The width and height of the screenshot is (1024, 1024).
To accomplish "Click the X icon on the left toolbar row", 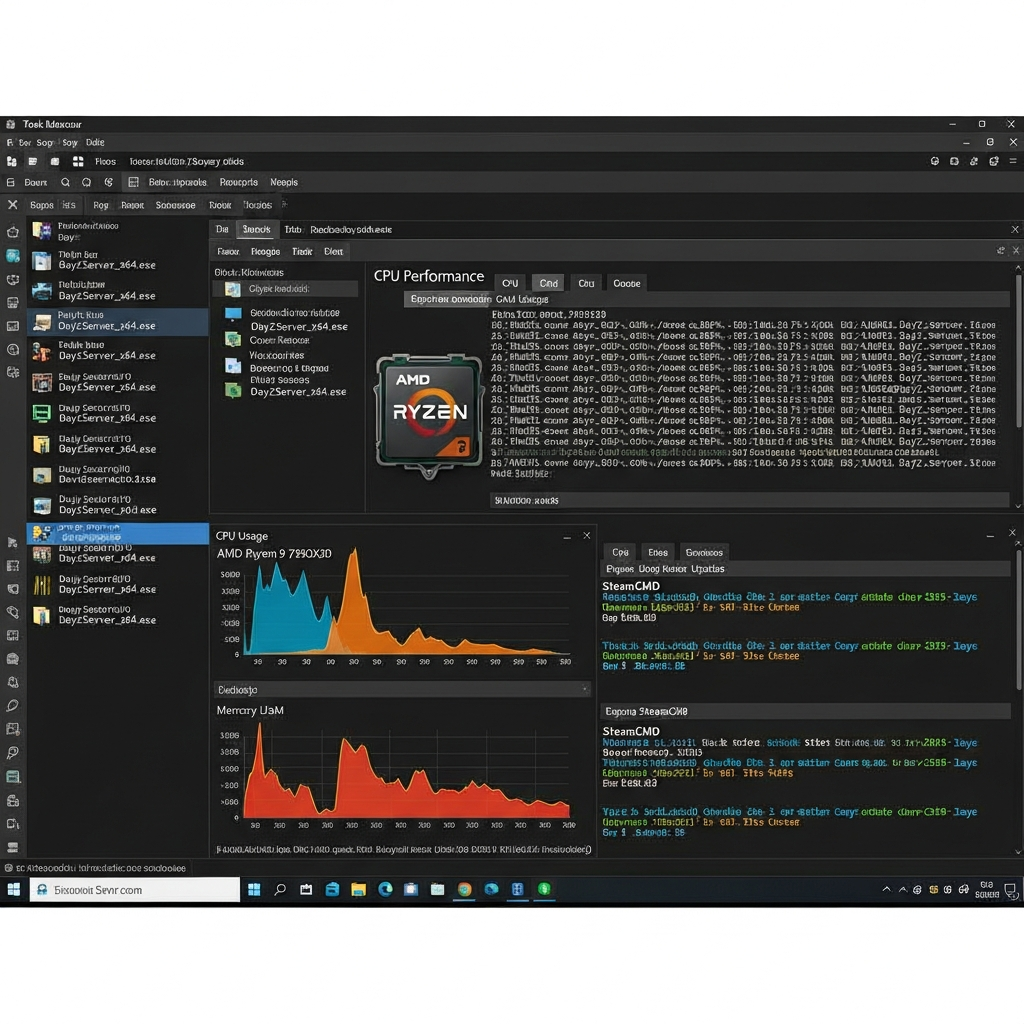I will click(13, 204).
